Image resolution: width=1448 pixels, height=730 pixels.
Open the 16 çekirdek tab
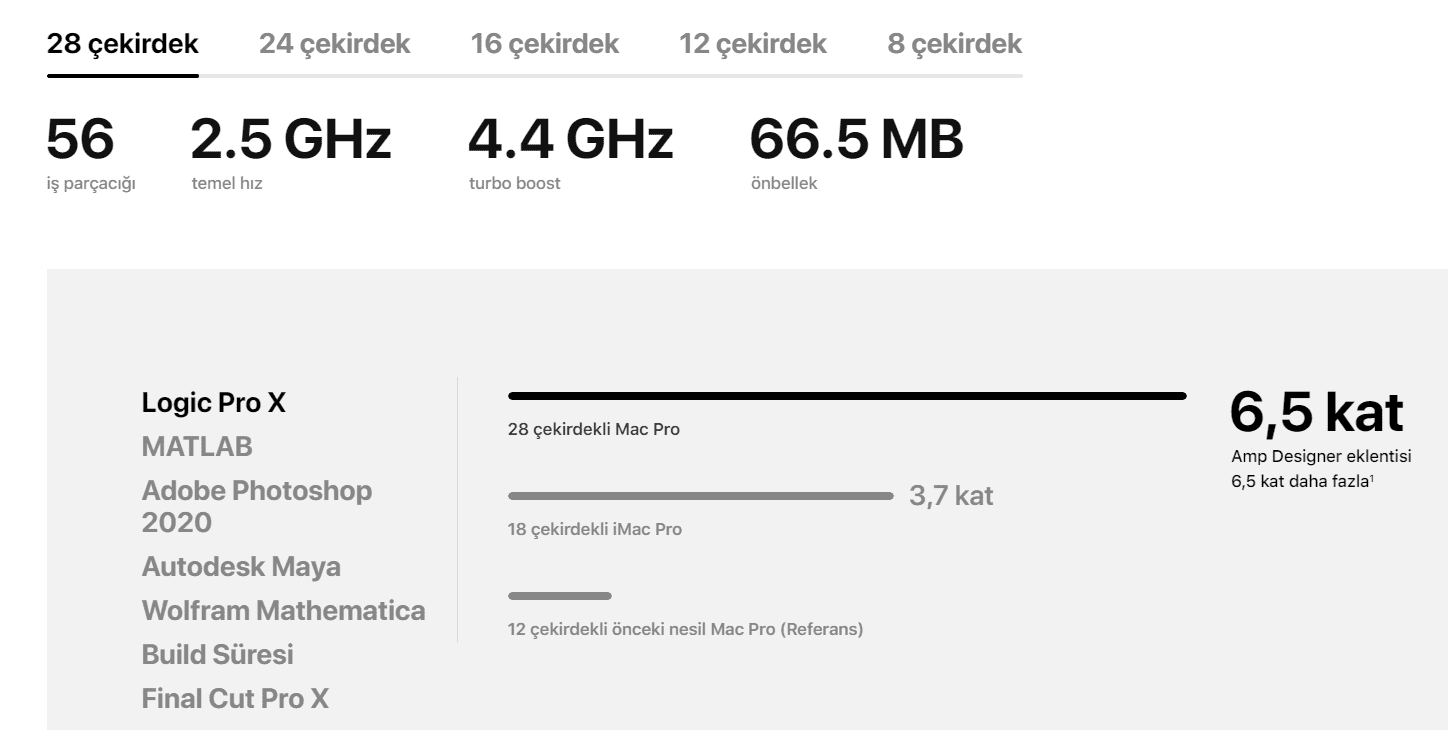544,44
